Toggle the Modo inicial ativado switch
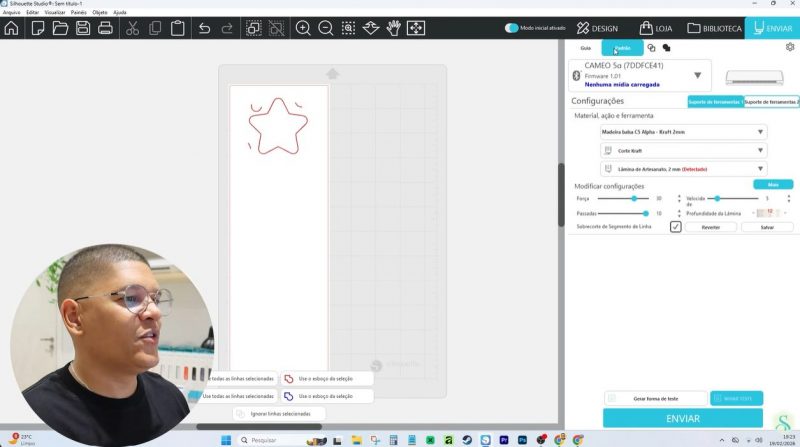This screenshot has height=447, width=800. click(x=511, y=28)
